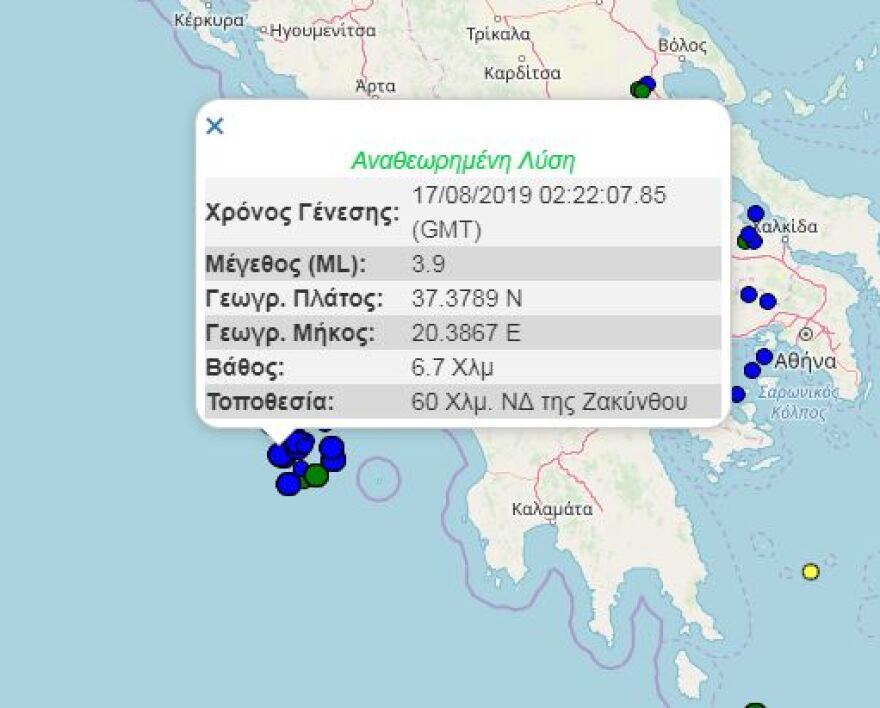Close the earthquake details popup
The image size is (880, 708).
[x=214, y=127]
